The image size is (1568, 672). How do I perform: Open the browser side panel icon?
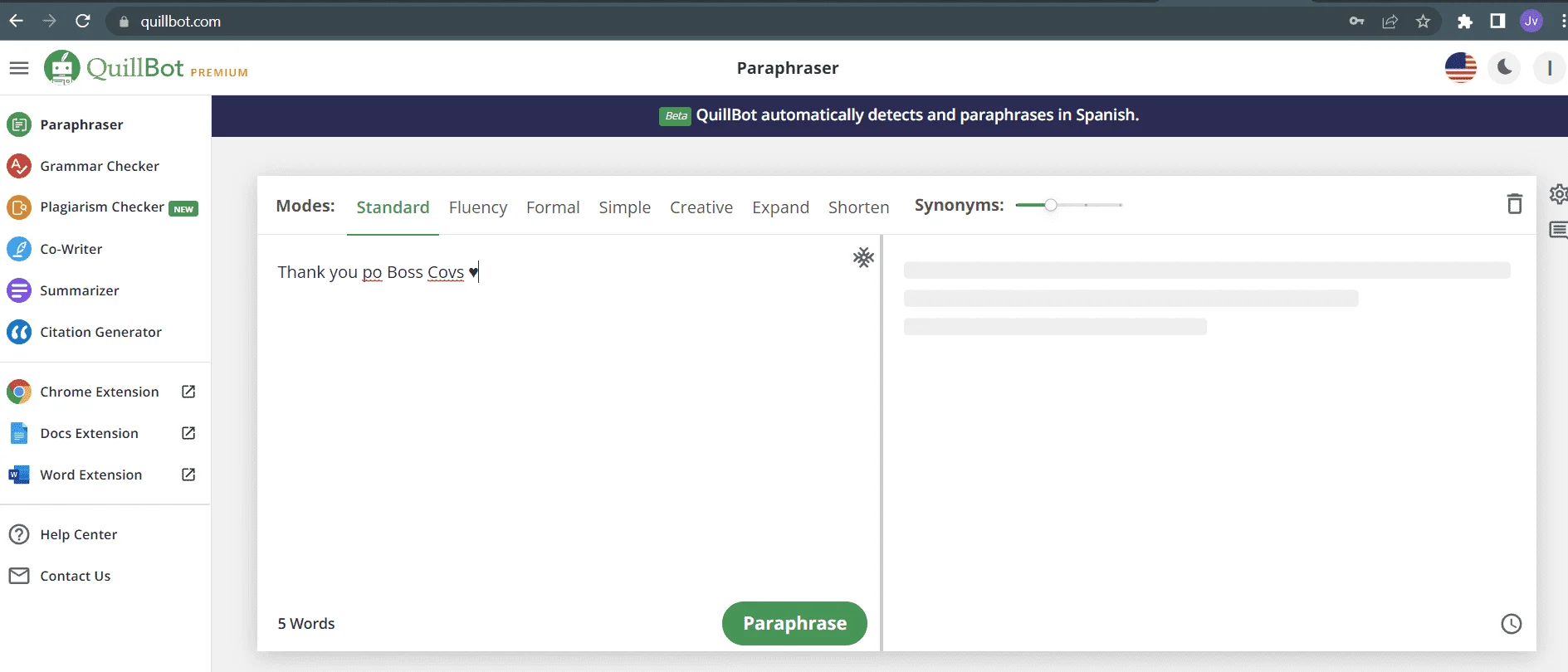point(1498,22)
